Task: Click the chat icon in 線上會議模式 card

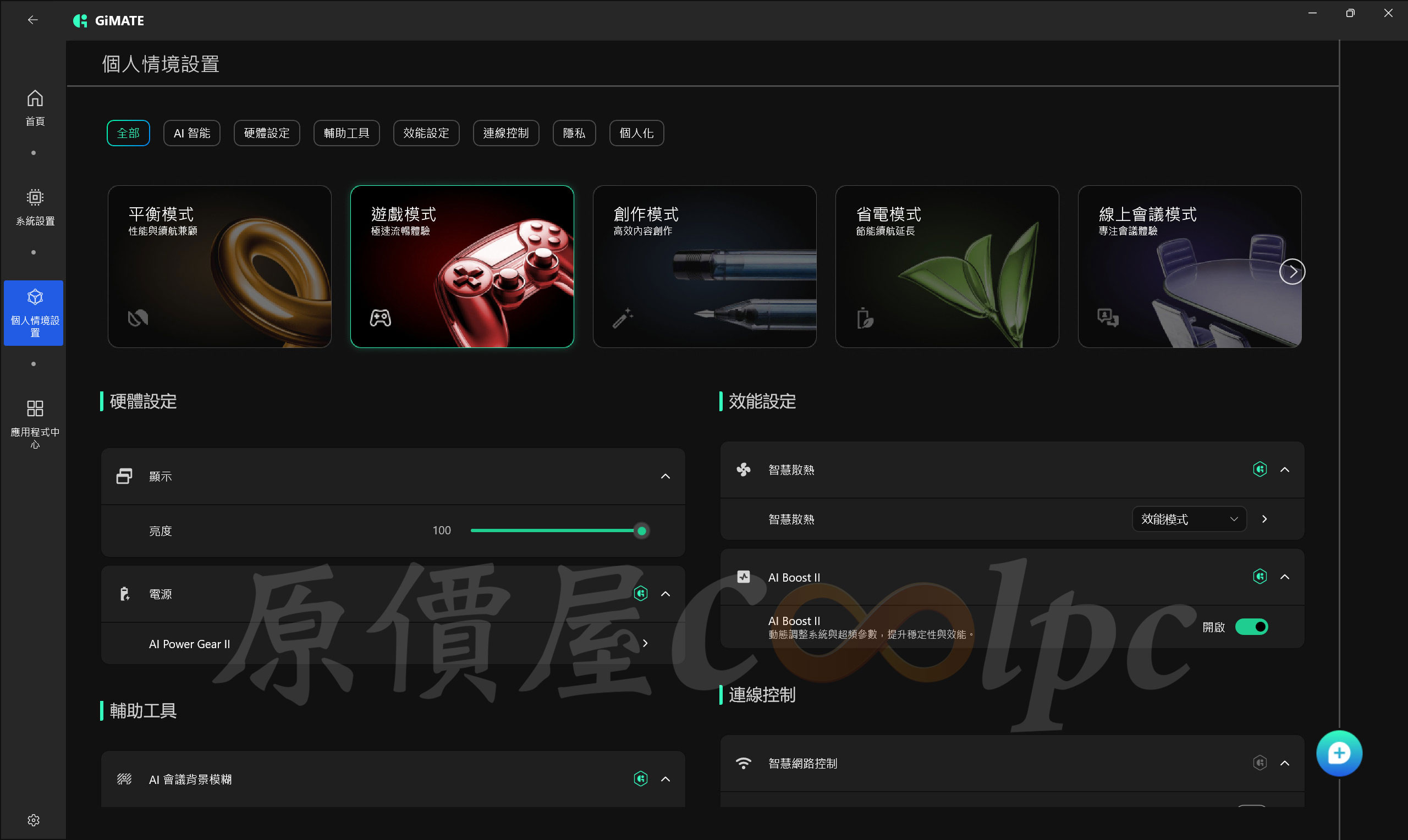Action: coord(1108,318)
